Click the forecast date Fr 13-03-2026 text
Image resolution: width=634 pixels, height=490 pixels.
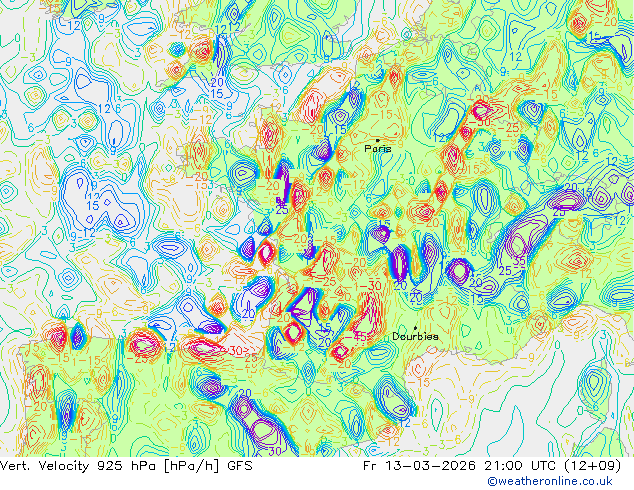click(x=419, y=466)
